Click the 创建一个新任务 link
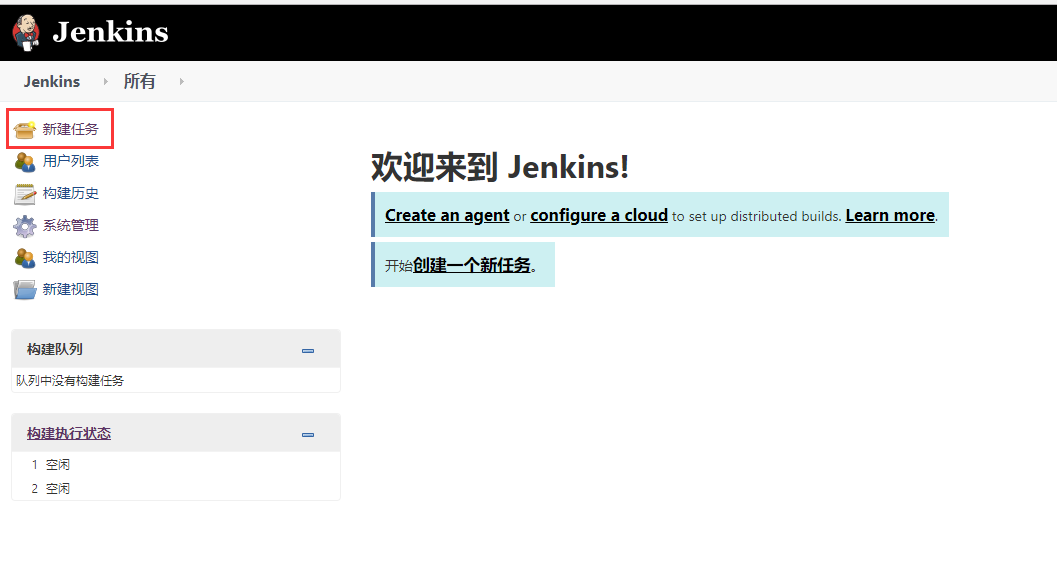Screen dimensions: 1057x571 click(472, 265)
